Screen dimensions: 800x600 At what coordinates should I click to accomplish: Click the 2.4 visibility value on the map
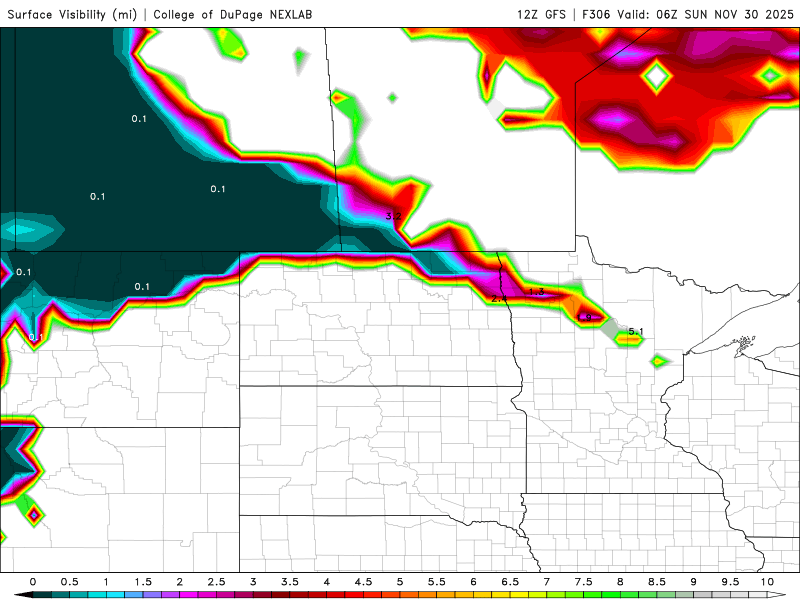tap(499, 298)
